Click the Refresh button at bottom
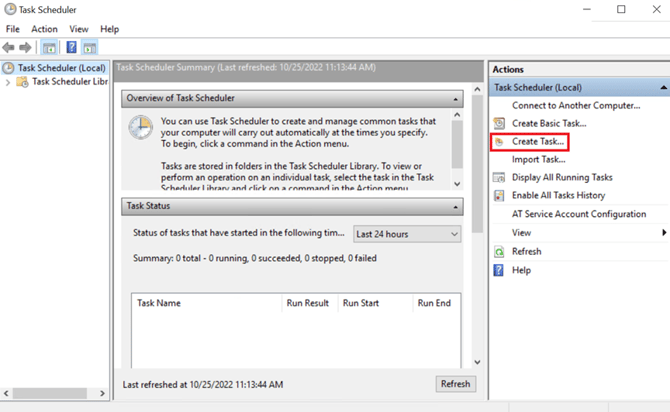Viewport: 670px width, 412px height. coord(455,384)
